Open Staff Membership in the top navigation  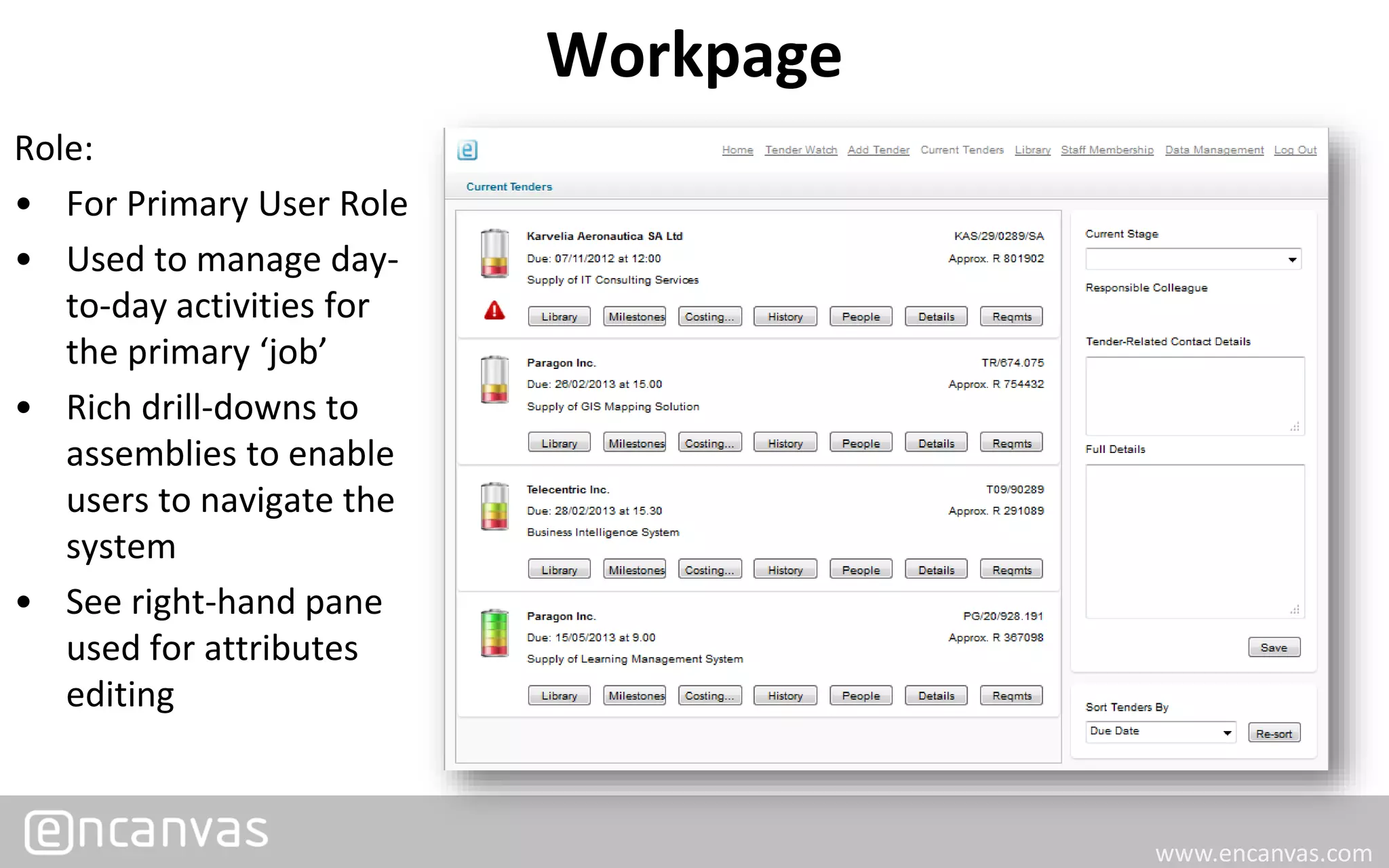click(1107, 150)
